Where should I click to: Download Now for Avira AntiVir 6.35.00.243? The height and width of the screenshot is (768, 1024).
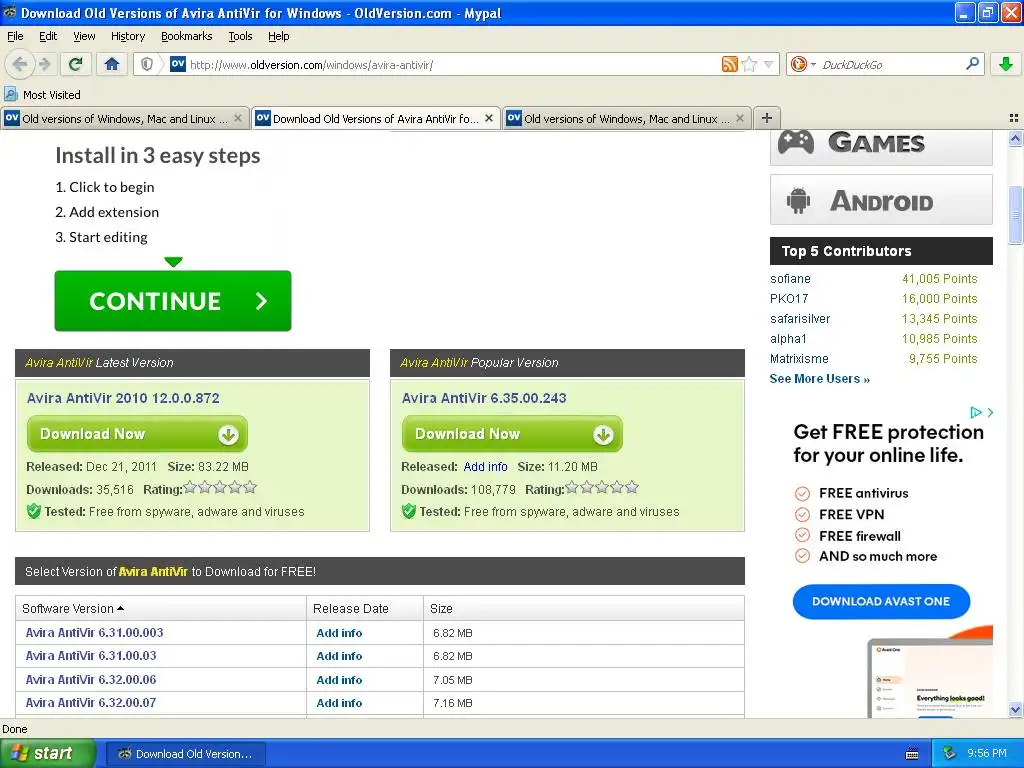(512, 434)
